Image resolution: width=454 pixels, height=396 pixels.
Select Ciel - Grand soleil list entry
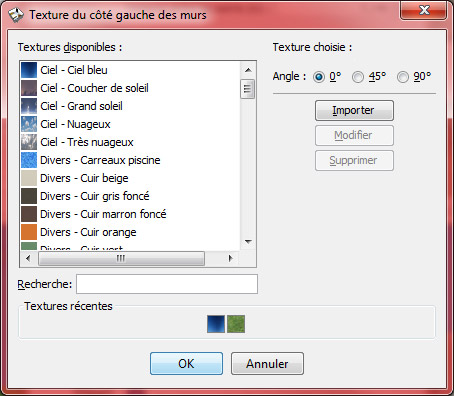click(81, 106)
